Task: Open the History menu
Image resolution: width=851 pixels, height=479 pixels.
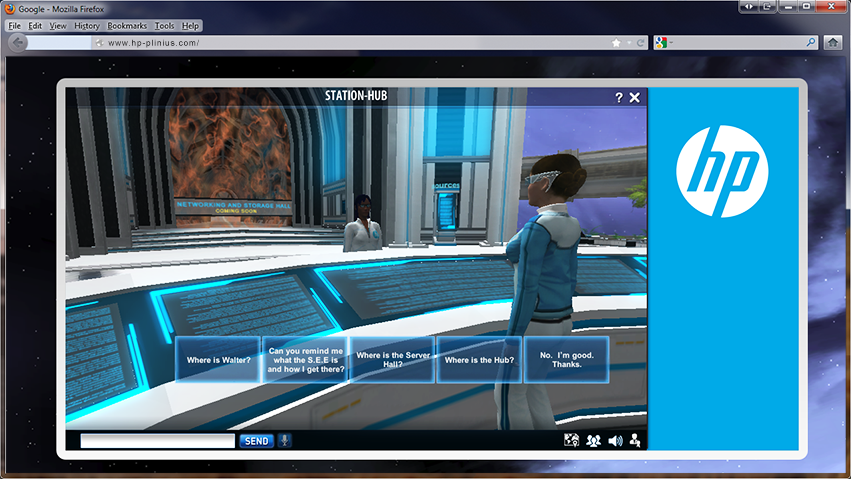Action: (x=87, y=25)
